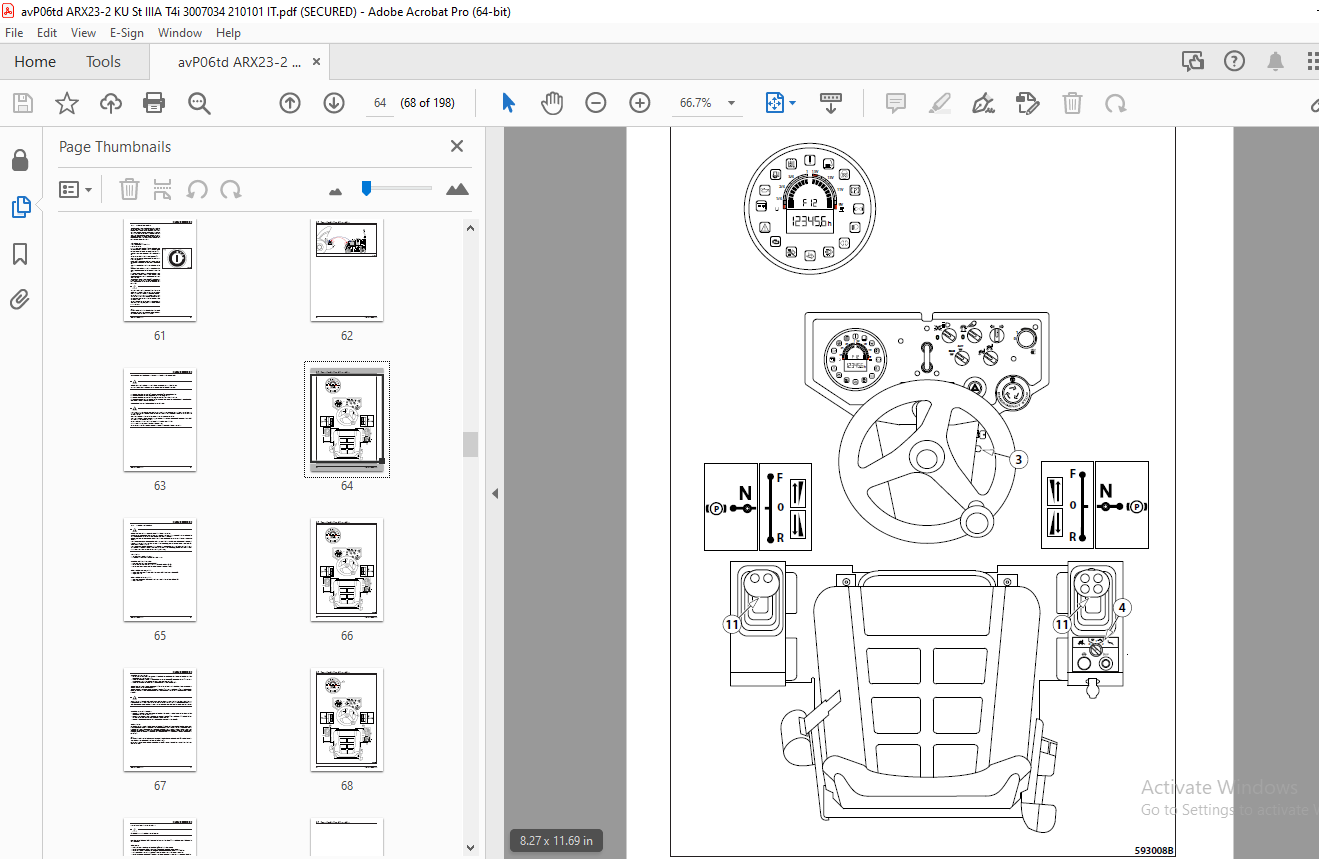Expand the fit page dropdown arrow
Image resolution: width=1319 pixels, height=859 pixels.
793,103
